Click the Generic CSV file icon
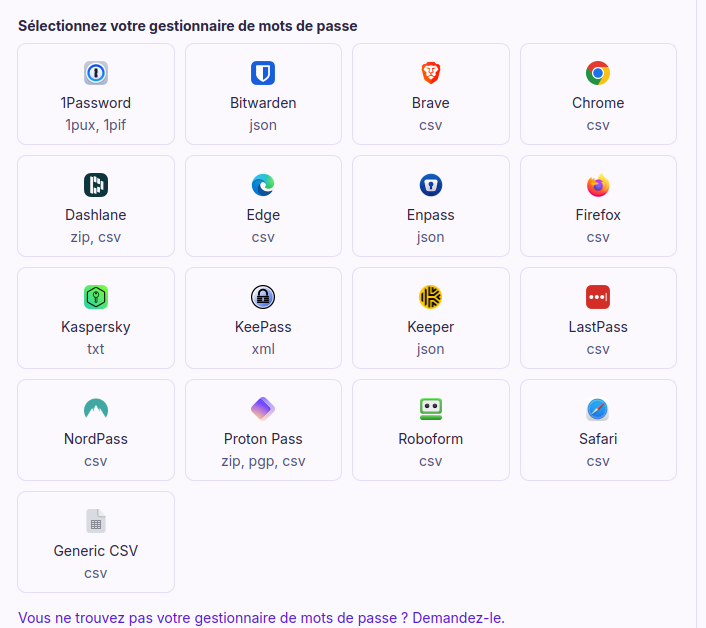 point(96,521)
